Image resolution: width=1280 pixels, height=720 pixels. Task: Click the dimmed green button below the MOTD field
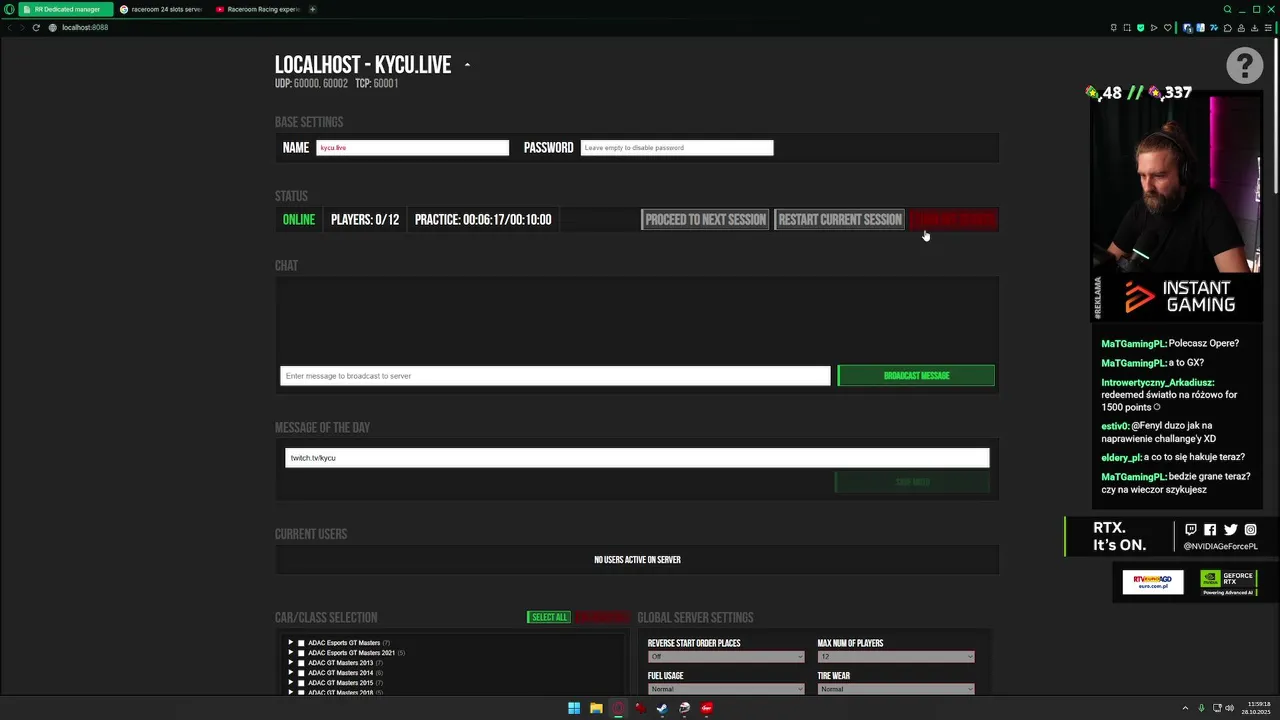[x=912, y=482]
